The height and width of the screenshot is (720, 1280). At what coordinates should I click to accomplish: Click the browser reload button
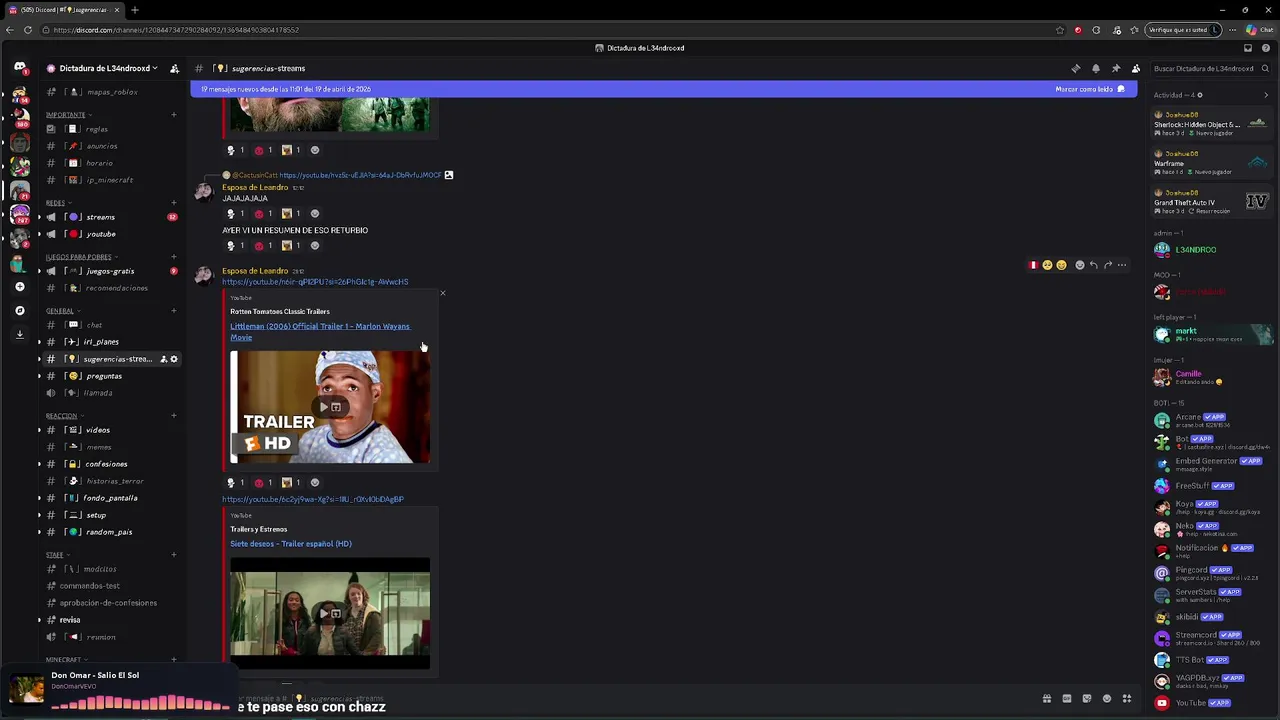pos(28,30)
